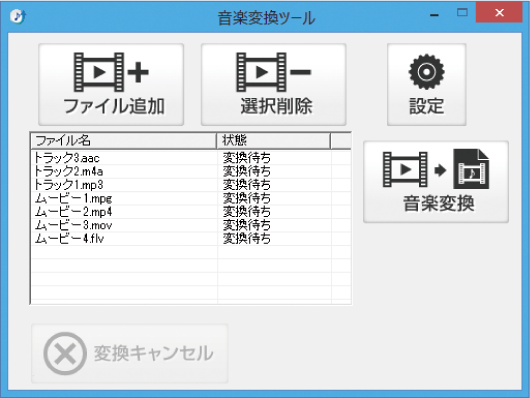Select file トラック2.m4a in list
This screenshot has width=530, height=398.
68,171
